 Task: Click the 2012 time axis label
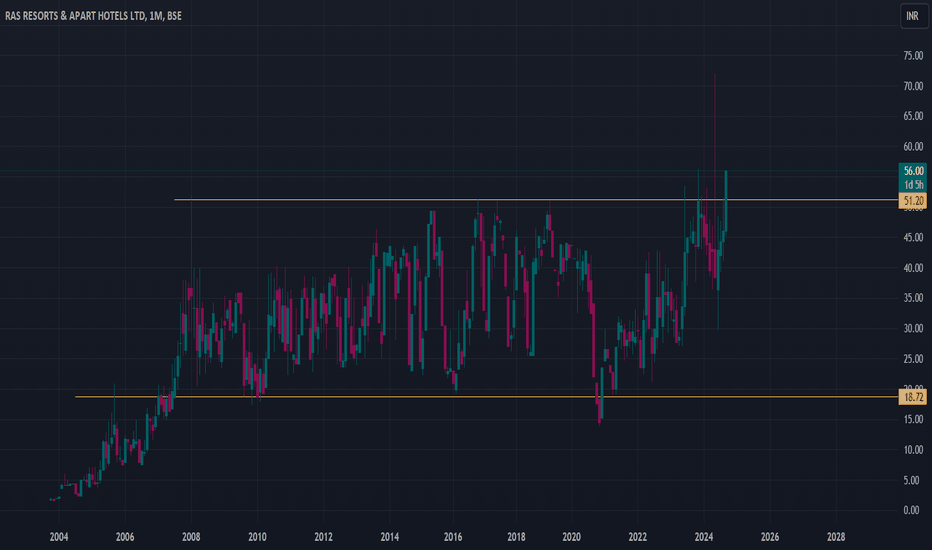323,537
